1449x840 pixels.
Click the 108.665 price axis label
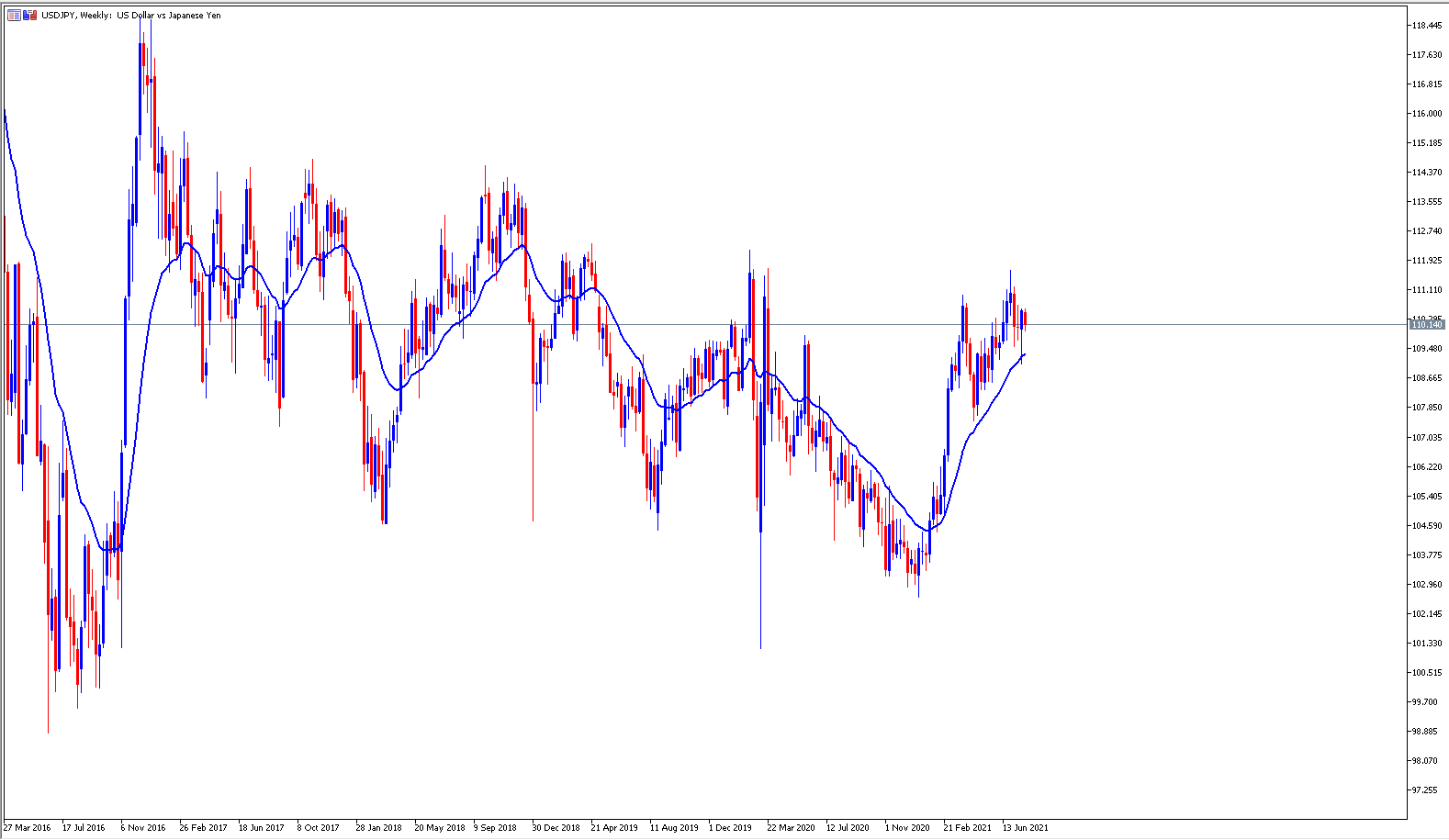pos(1426,378)
